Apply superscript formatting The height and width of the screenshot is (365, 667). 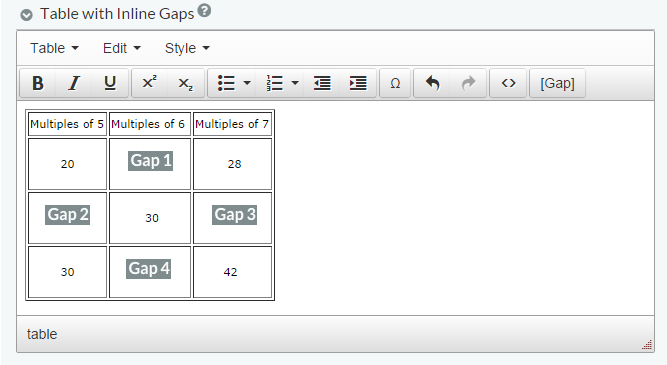click(149, 83)
